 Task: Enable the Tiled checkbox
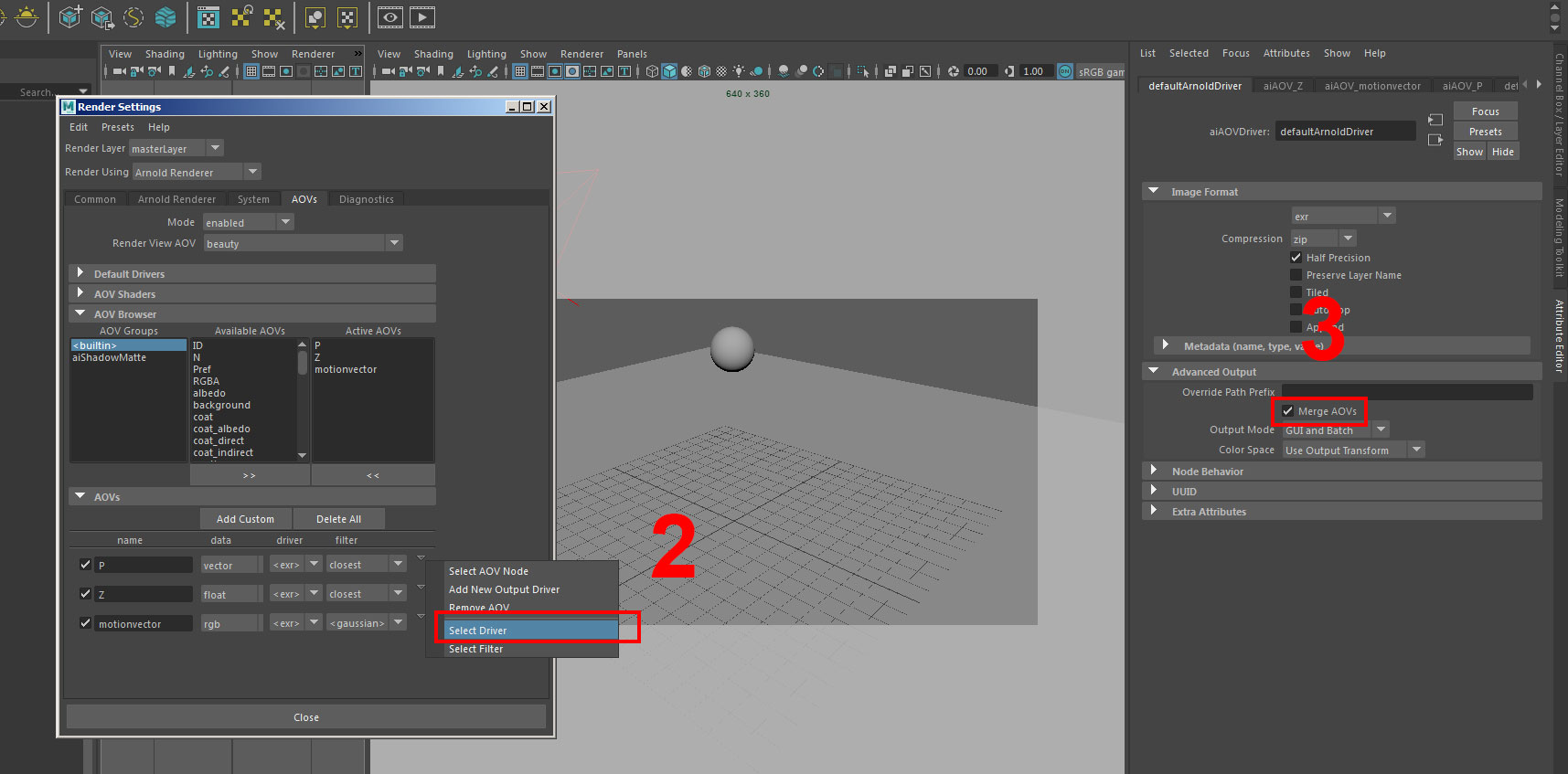tap(1296, 292)
